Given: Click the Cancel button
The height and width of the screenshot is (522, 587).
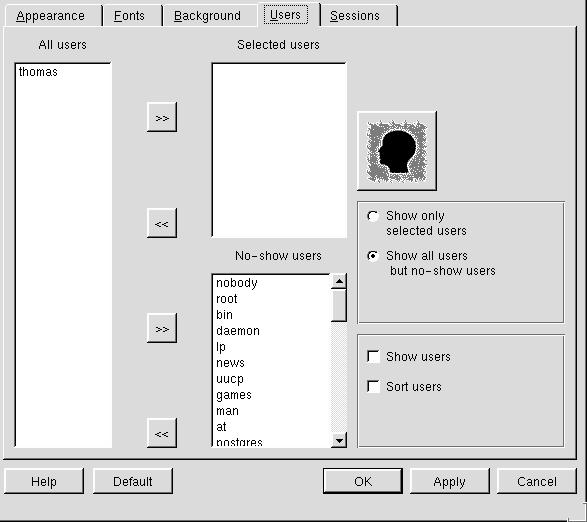Looking at the screenshot, I should click(x=536, y=481).
